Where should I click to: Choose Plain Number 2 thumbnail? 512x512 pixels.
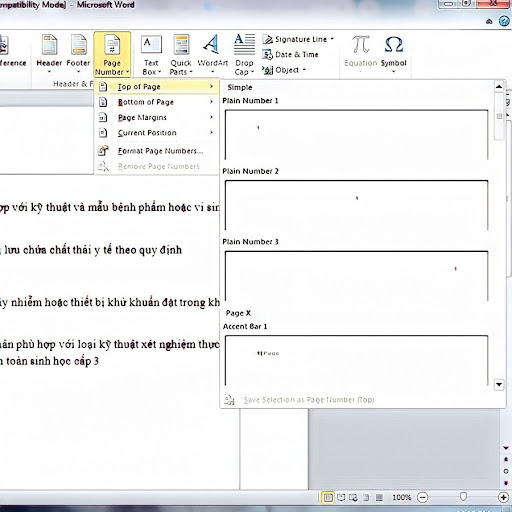[356, 205]
